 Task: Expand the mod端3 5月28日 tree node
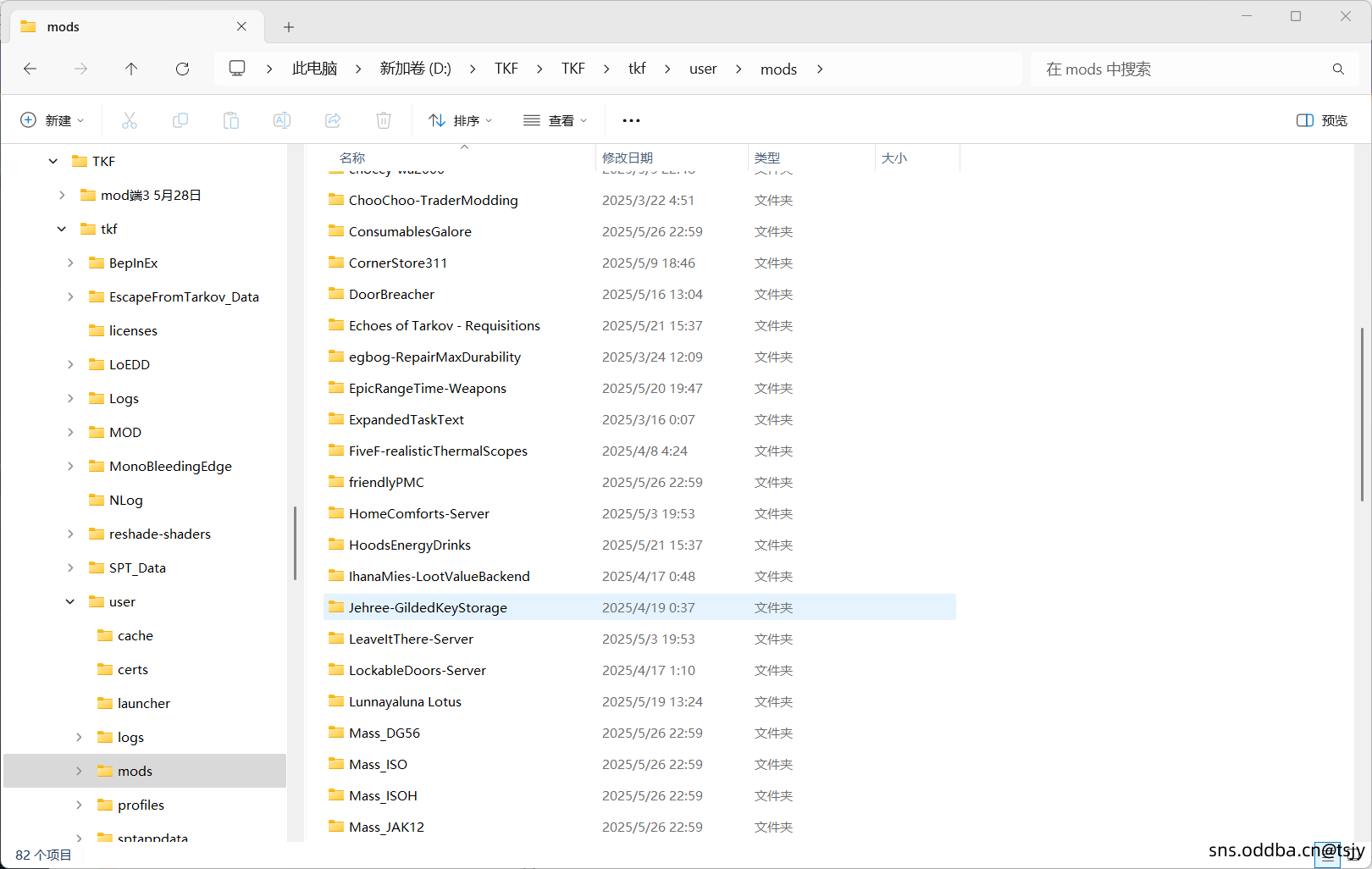pyautogui.click(x=62, y=195)
